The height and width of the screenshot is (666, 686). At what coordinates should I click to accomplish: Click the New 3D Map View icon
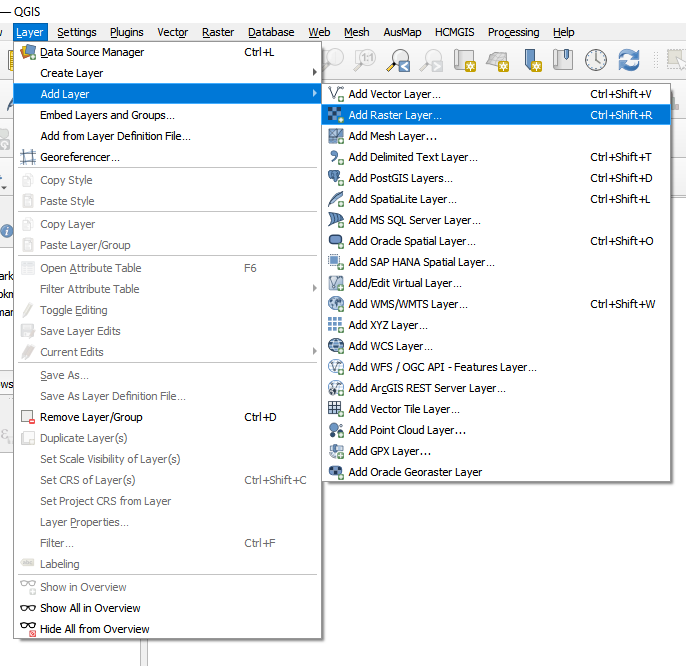pyautogui.click(x=497, y=61)
